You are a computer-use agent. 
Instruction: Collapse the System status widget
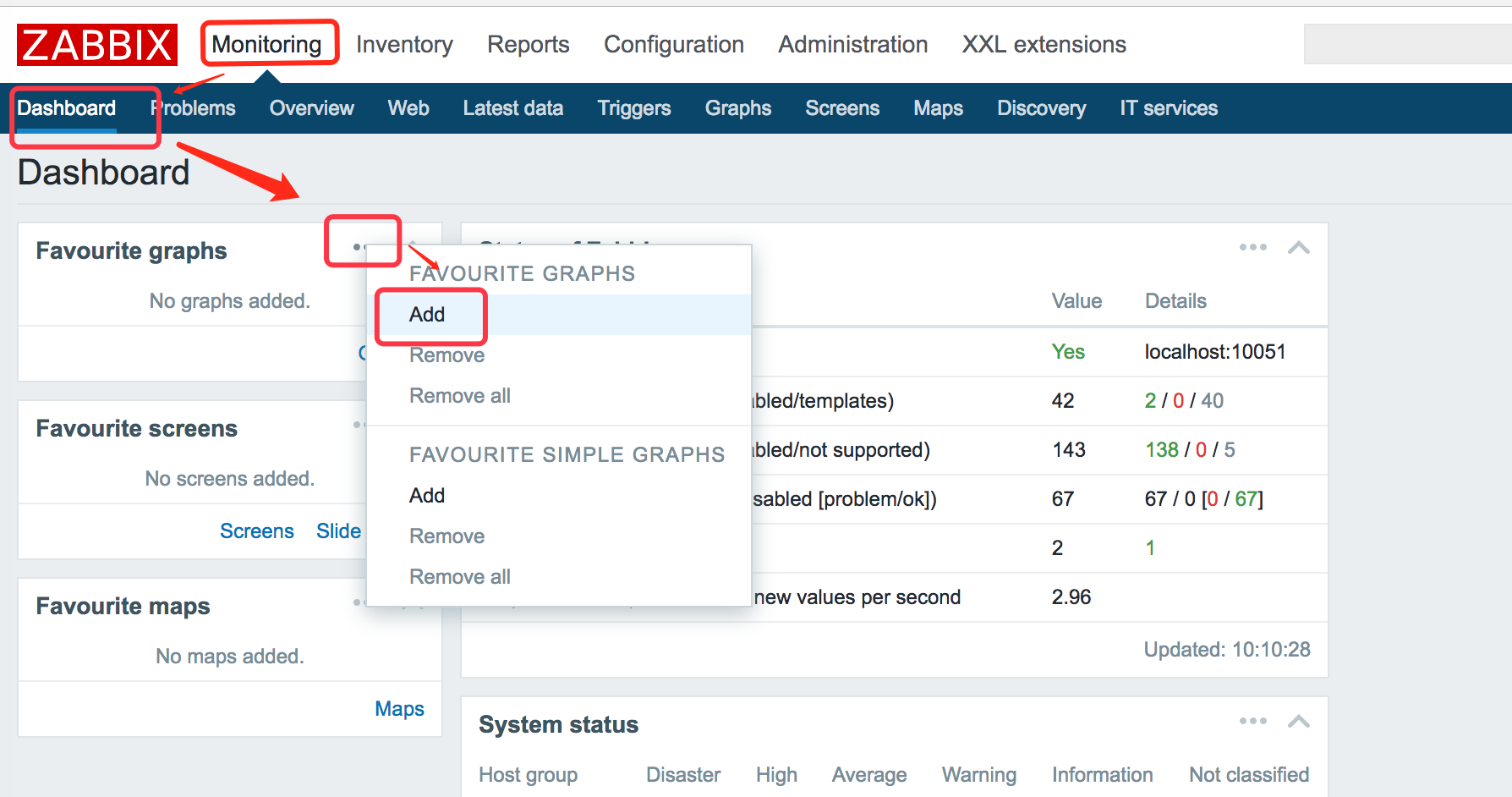[x=1299, y=722]
